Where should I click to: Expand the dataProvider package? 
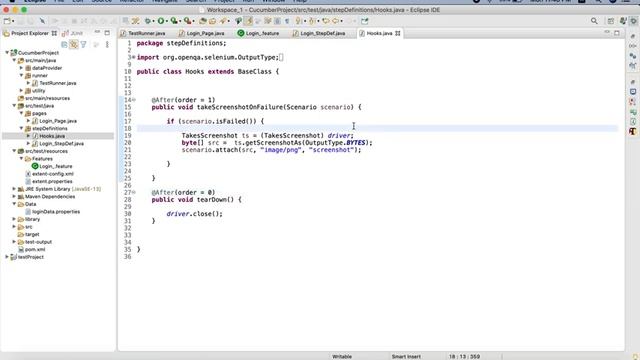click(x=22, y=68)
